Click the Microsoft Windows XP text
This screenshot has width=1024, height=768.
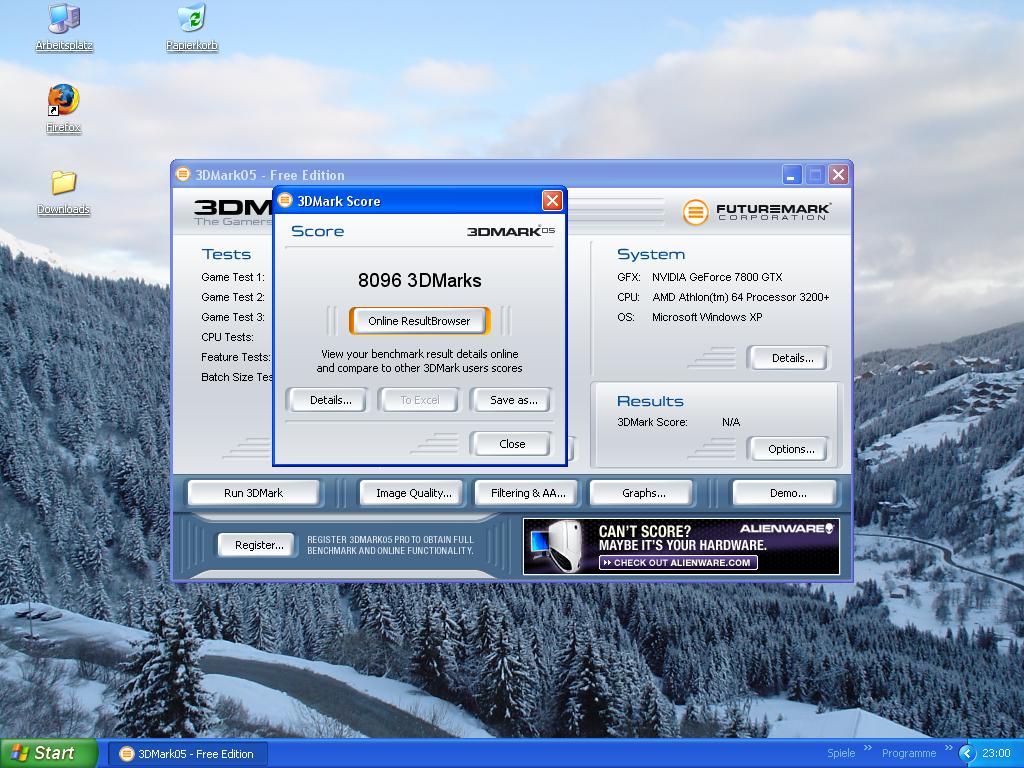pyautogui.click(x=707, y=317)
